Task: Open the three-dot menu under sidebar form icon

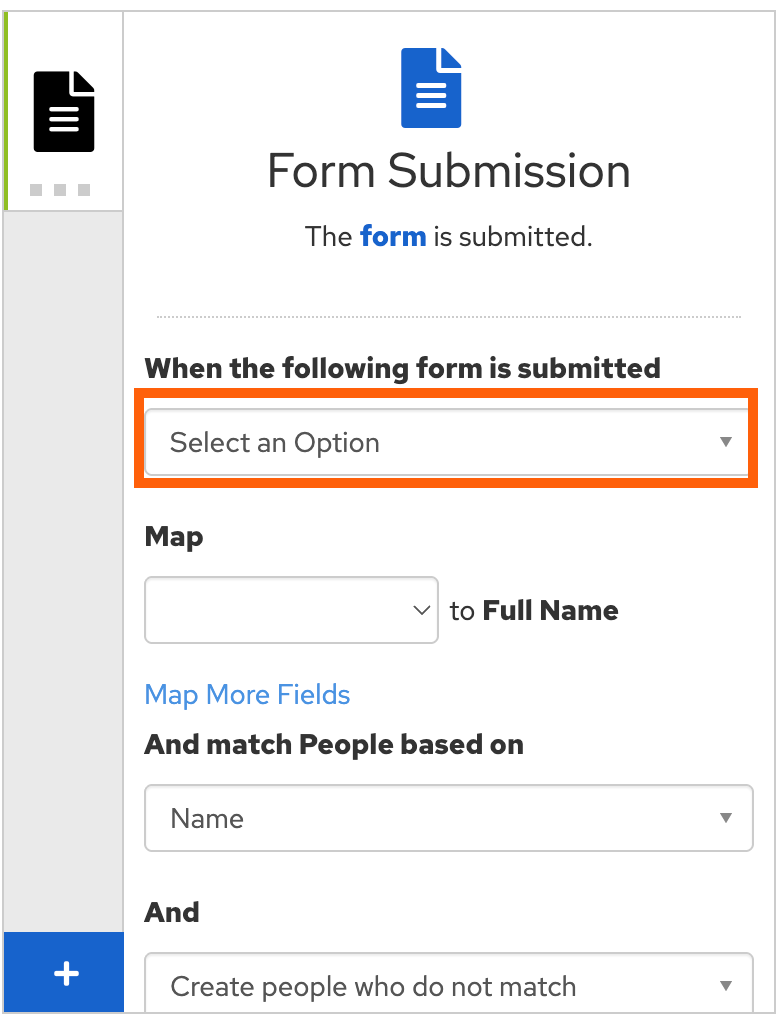Action: [60, 189]
